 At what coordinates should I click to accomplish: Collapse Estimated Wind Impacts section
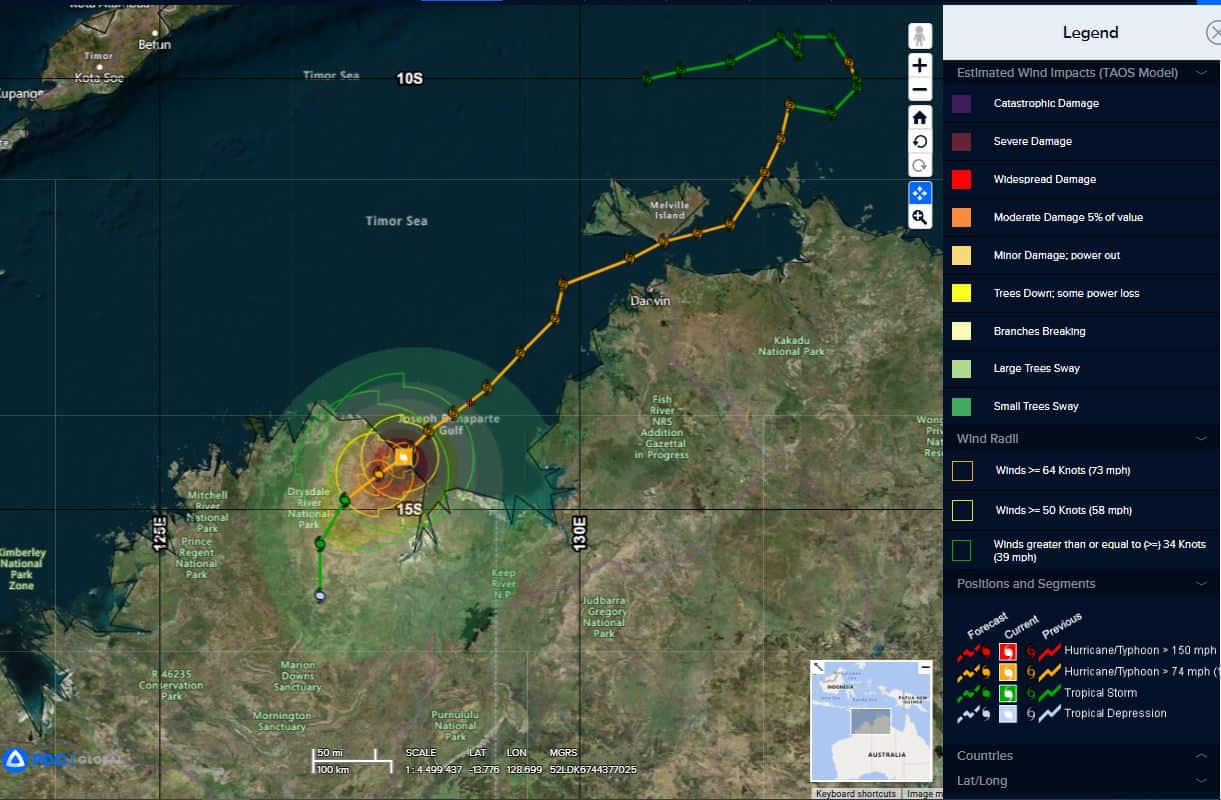[x=1200, y=73]
